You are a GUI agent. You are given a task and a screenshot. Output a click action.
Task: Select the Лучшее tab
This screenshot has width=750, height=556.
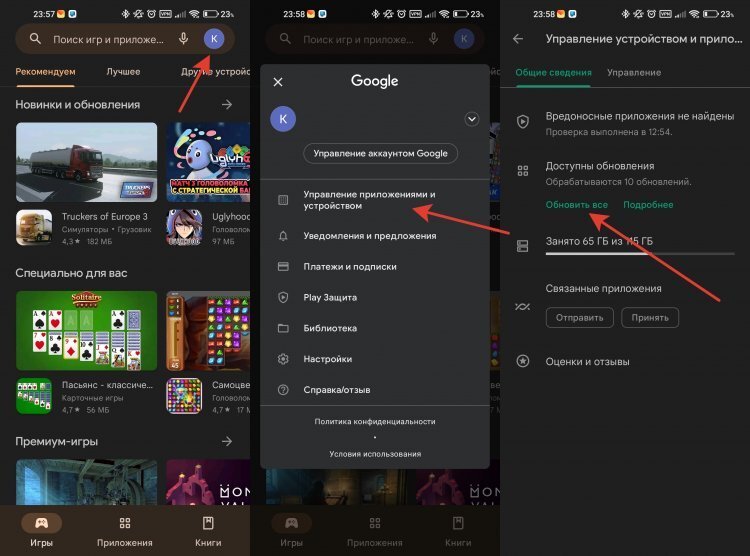pyautogui.click(x=123, y=72)
